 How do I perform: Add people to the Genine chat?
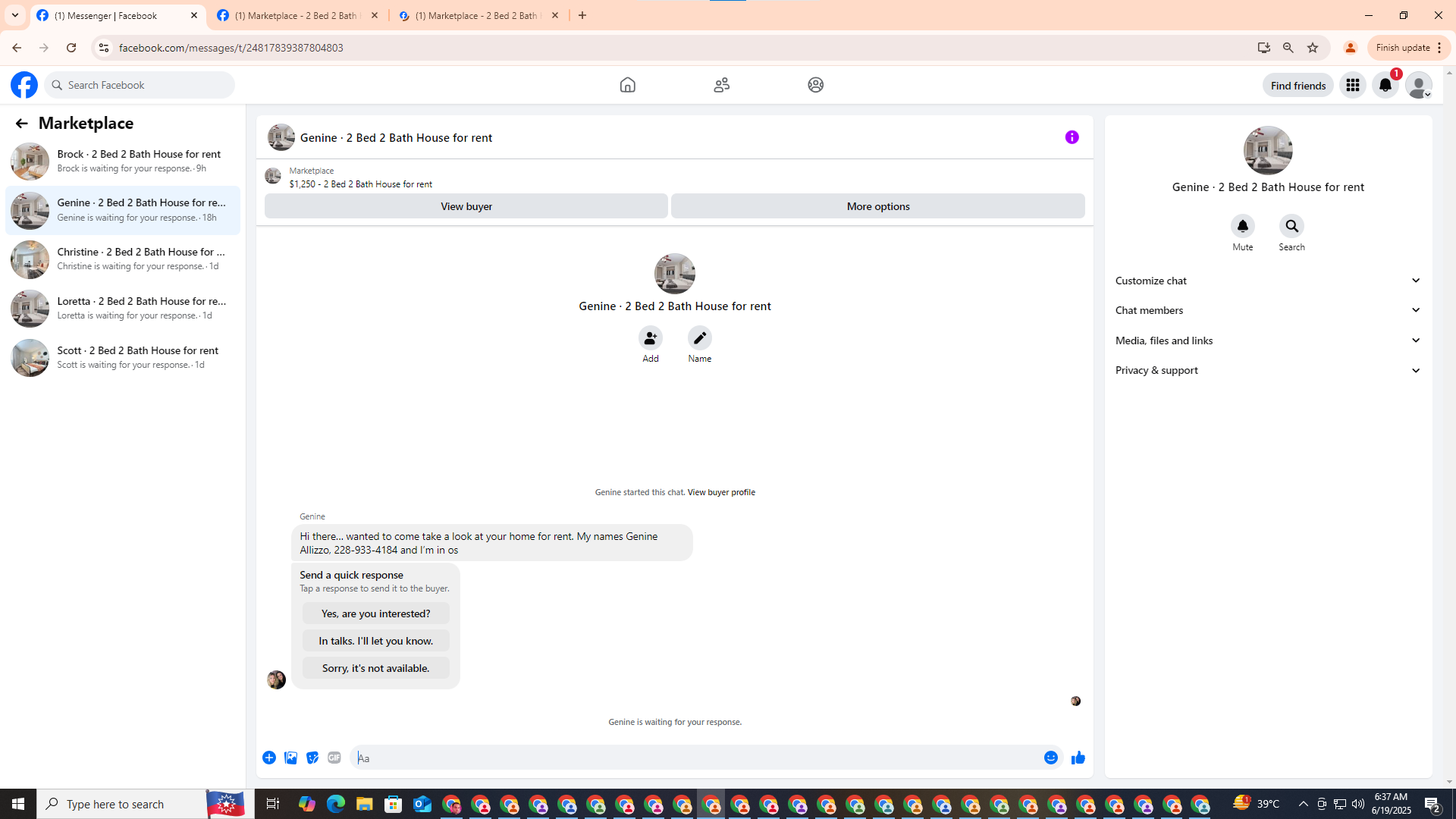651,338
